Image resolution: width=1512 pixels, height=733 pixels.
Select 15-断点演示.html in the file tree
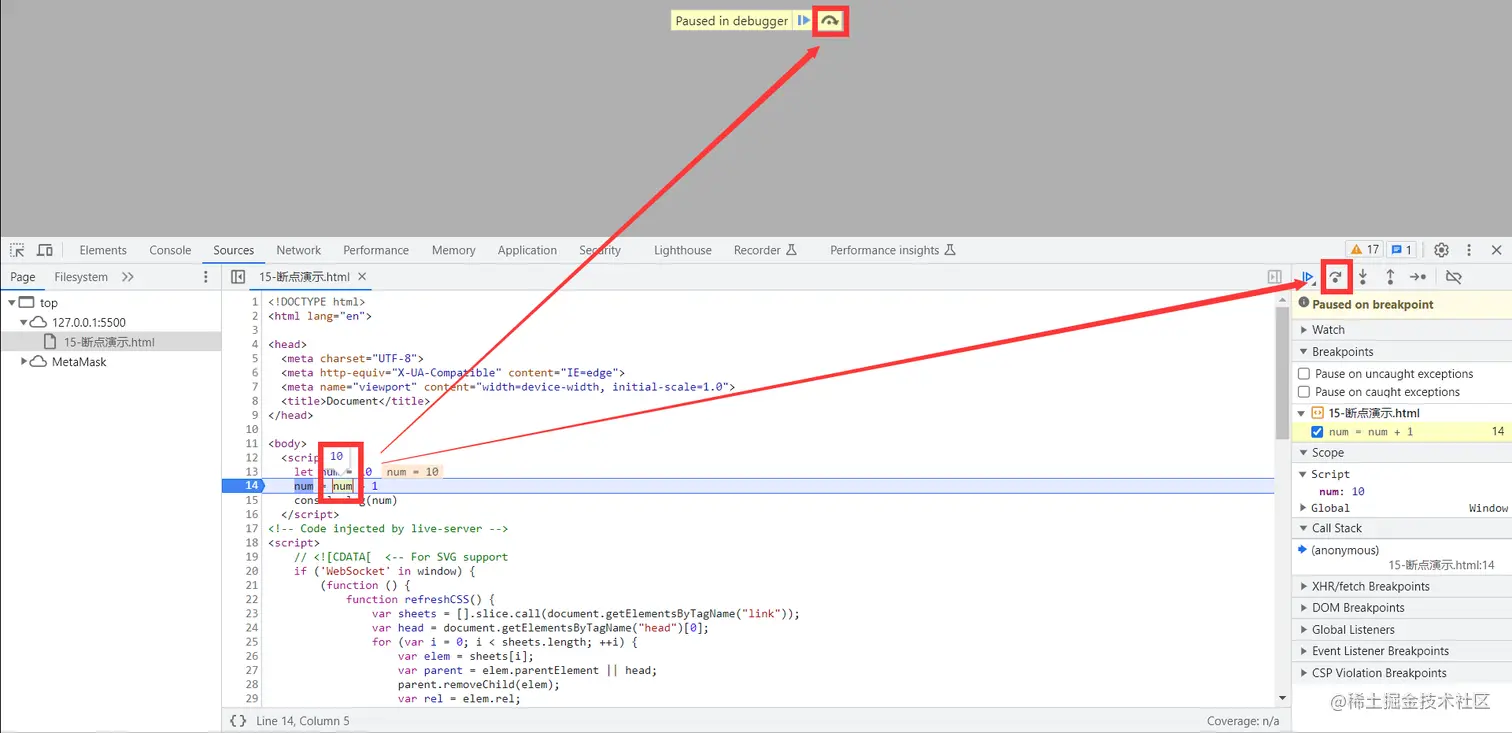click(x=110, y=342)
